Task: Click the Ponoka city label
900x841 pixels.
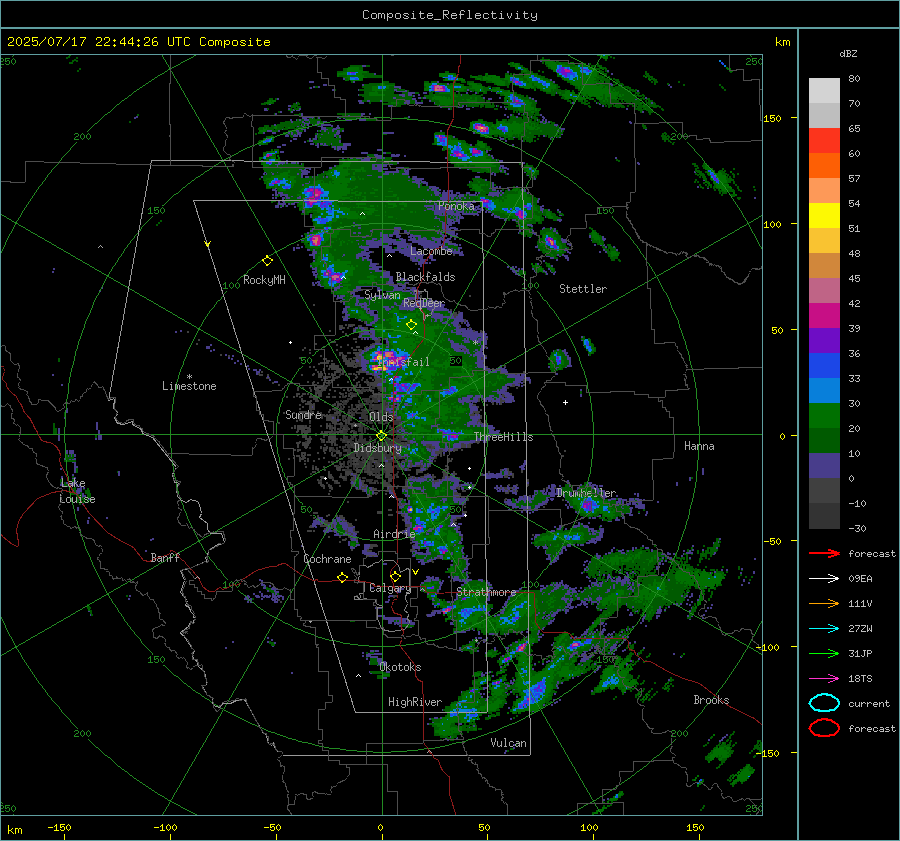Action: (x=456, y=206)
